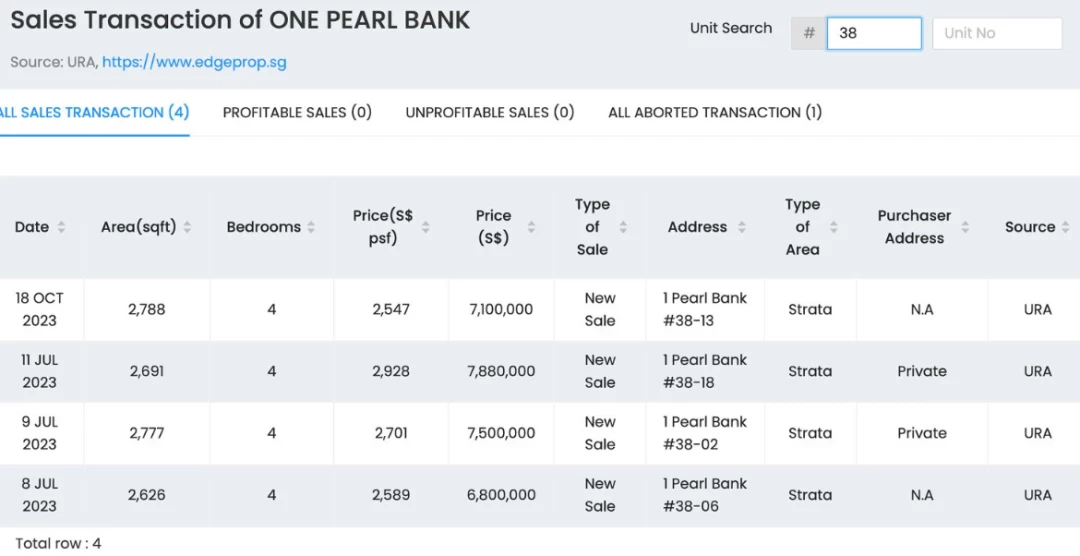Click the Unit No input field
Image resolution: width=1080 pixels, height=556 pixels.
pos(997,33)
